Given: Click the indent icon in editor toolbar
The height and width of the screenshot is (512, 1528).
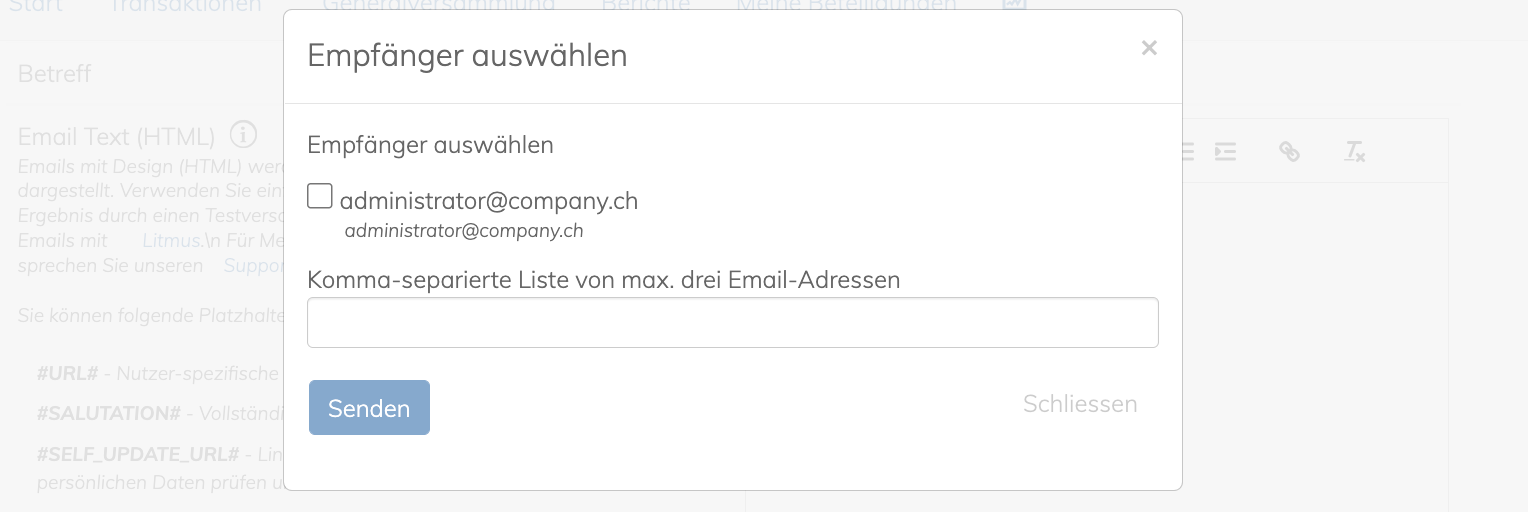Looking at the screenshot, I should point(1226,152).
